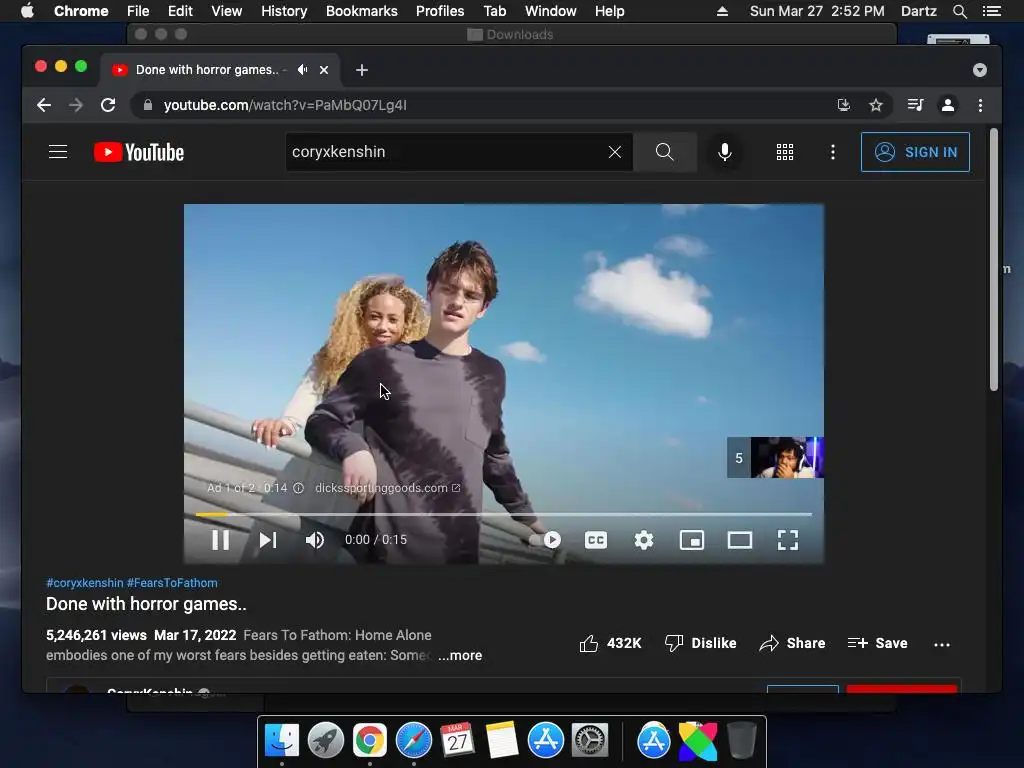Open ad info circle icon

tap(298, 488)
